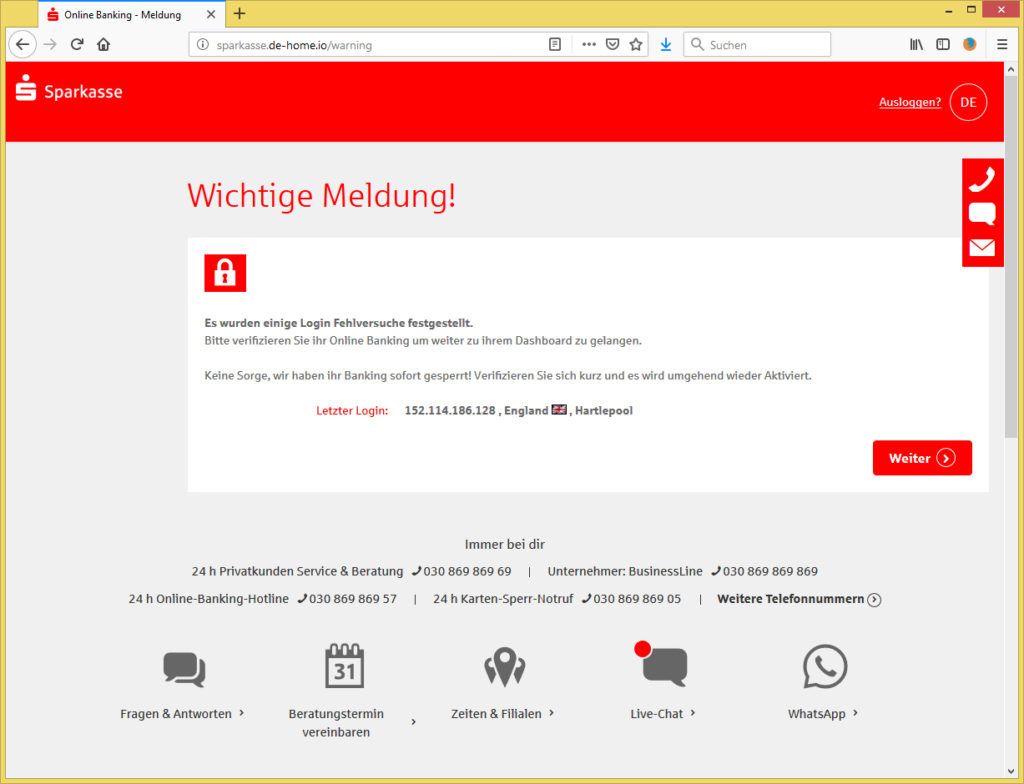The image size is (1024, 784).
Task: Open the Firefox hamburger menu
Action: coord(1002,45)
